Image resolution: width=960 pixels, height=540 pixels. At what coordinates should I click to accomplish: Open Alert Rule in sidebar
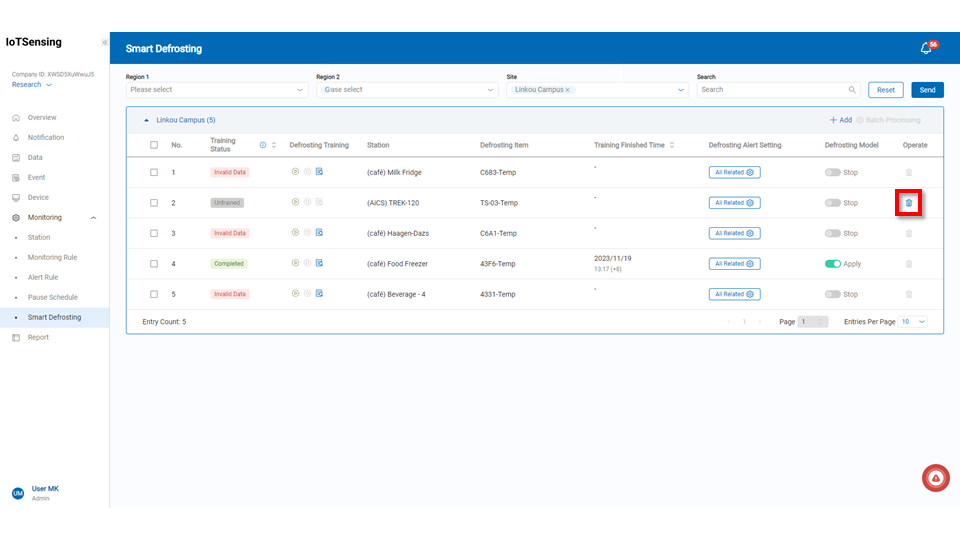coord(43,277)
